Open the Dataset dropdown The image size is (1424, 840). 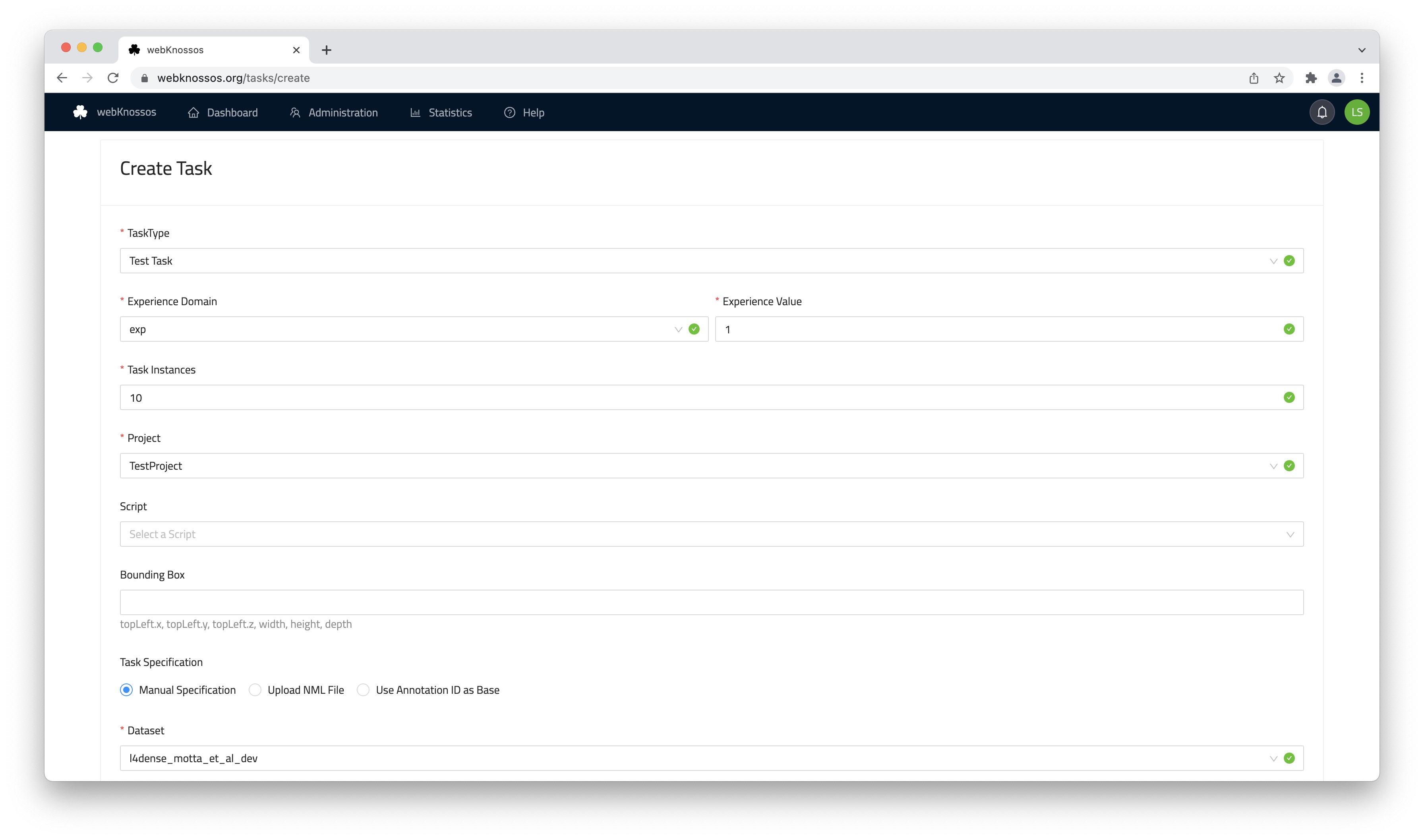[712, 759]
